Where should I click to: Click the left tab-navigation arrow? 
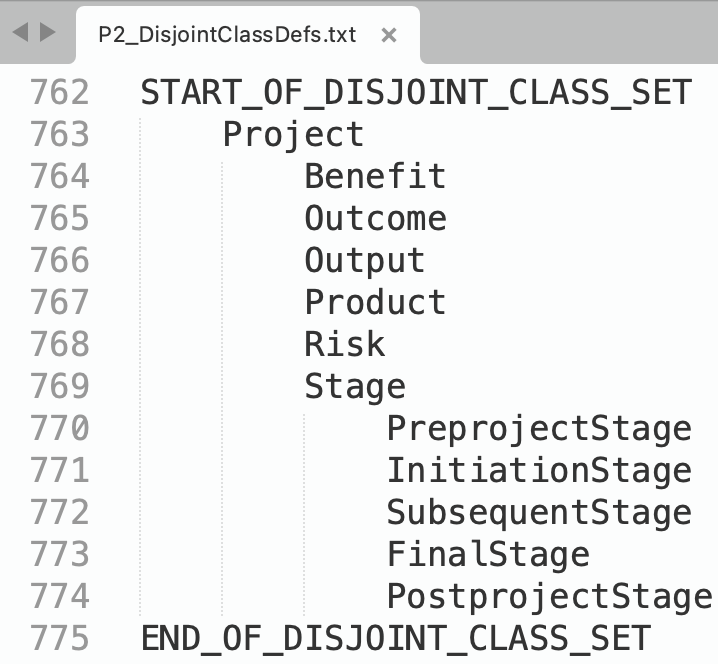[20, 32]
